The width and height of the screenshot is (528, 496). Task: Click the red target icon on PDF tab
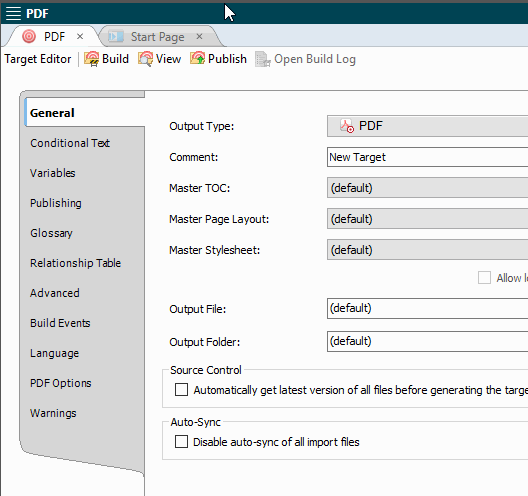pos(29,36)
